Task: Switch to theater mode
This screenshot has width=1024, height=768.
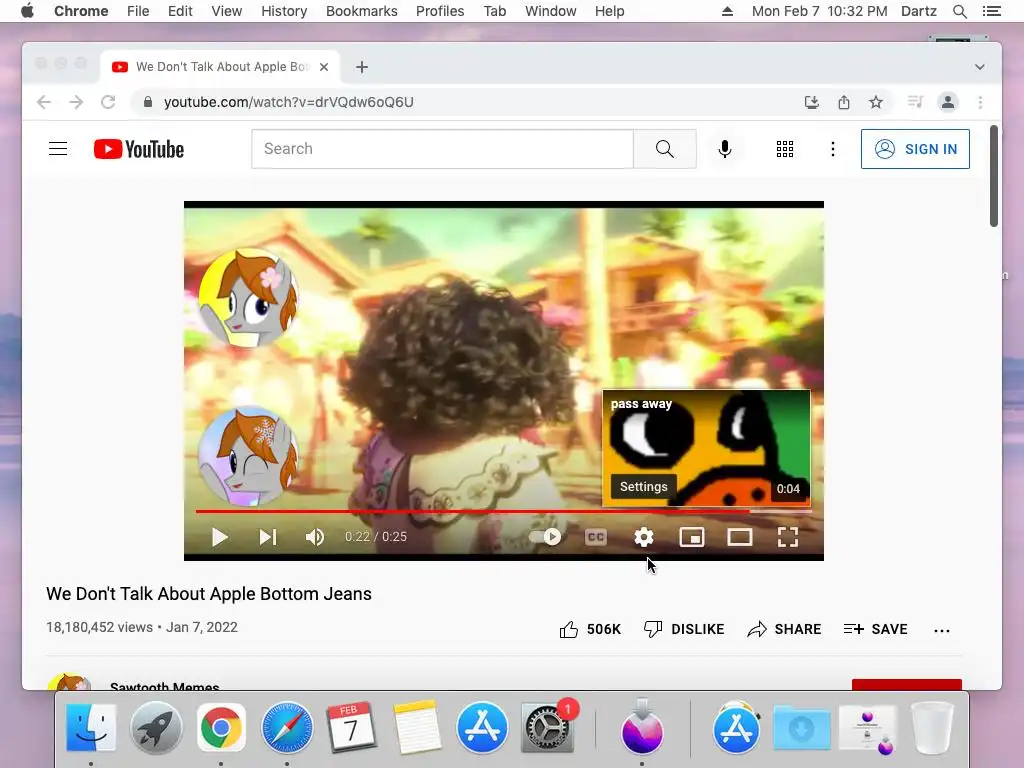Action: [740, 537]
